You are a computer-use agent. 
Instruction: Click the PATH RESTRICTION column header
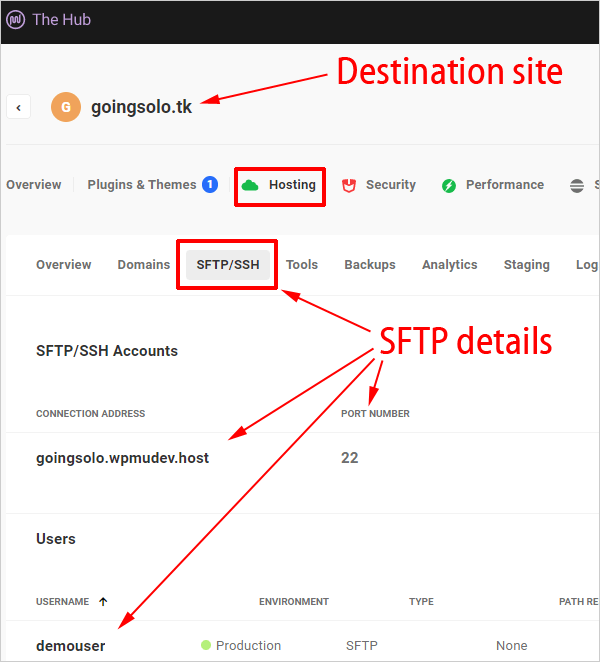(579, 602)
